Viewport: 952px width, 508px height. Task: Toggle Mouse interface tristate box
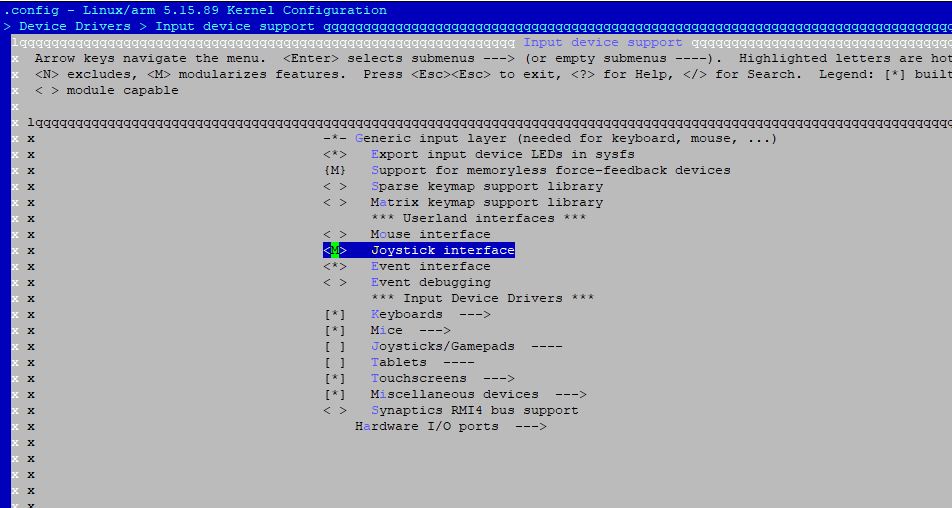click(335, 234)
